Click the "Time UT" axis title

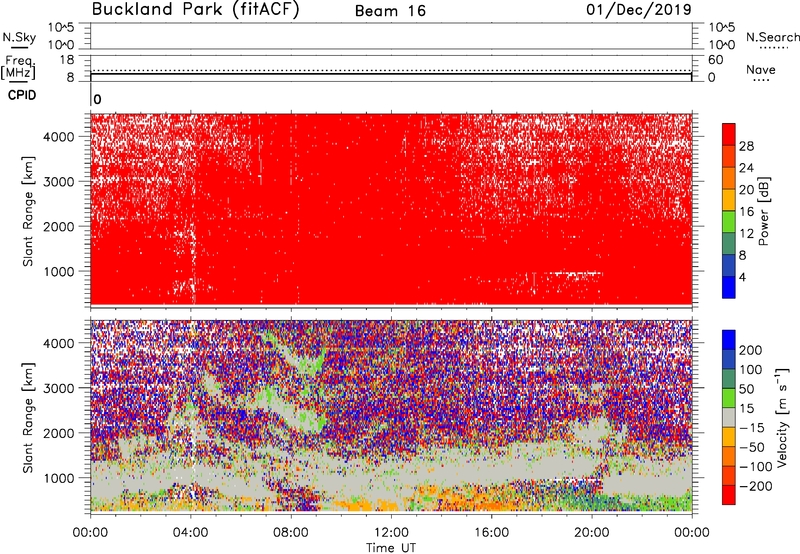[391, 548]
